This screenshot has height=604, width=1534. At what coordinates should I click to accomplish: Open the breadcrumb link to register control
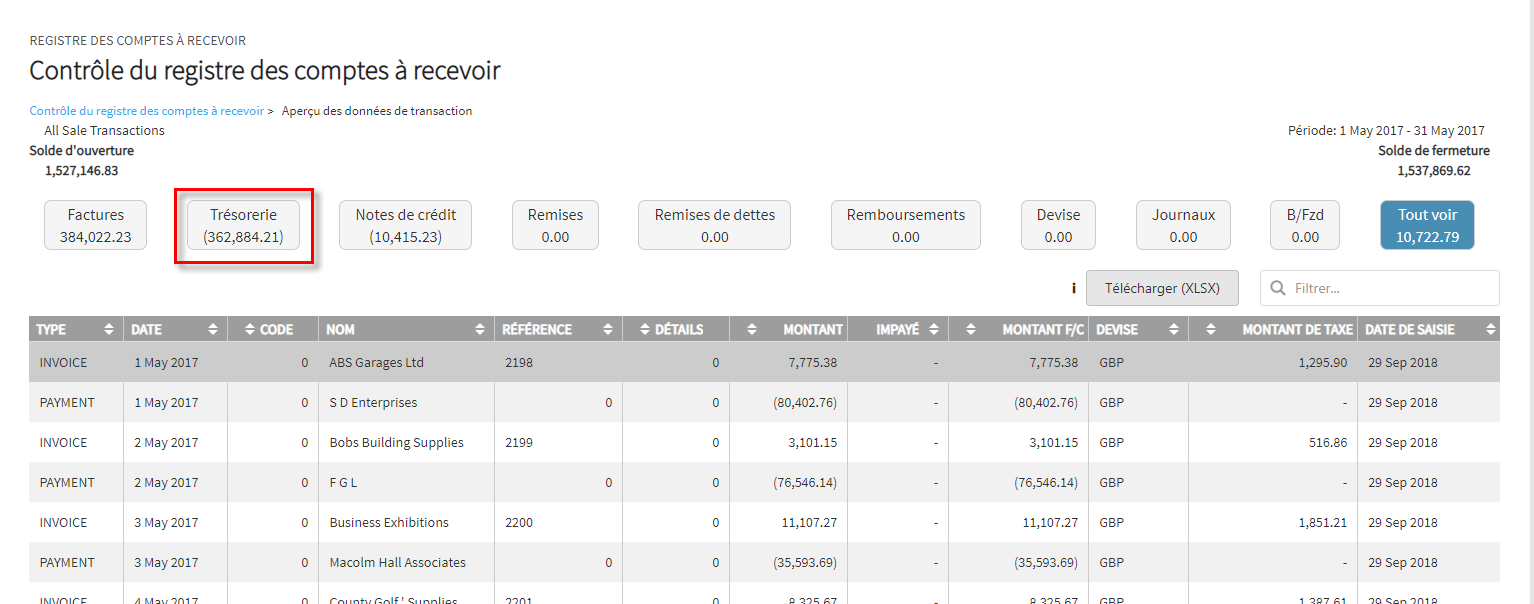(146, 111)
